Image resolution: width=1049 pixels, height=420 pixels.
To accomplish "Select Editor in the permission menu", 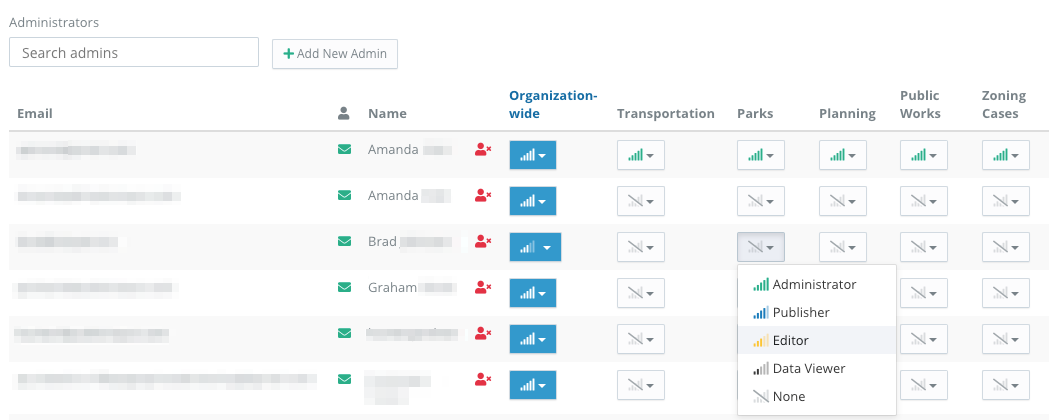I will [790, 341].
